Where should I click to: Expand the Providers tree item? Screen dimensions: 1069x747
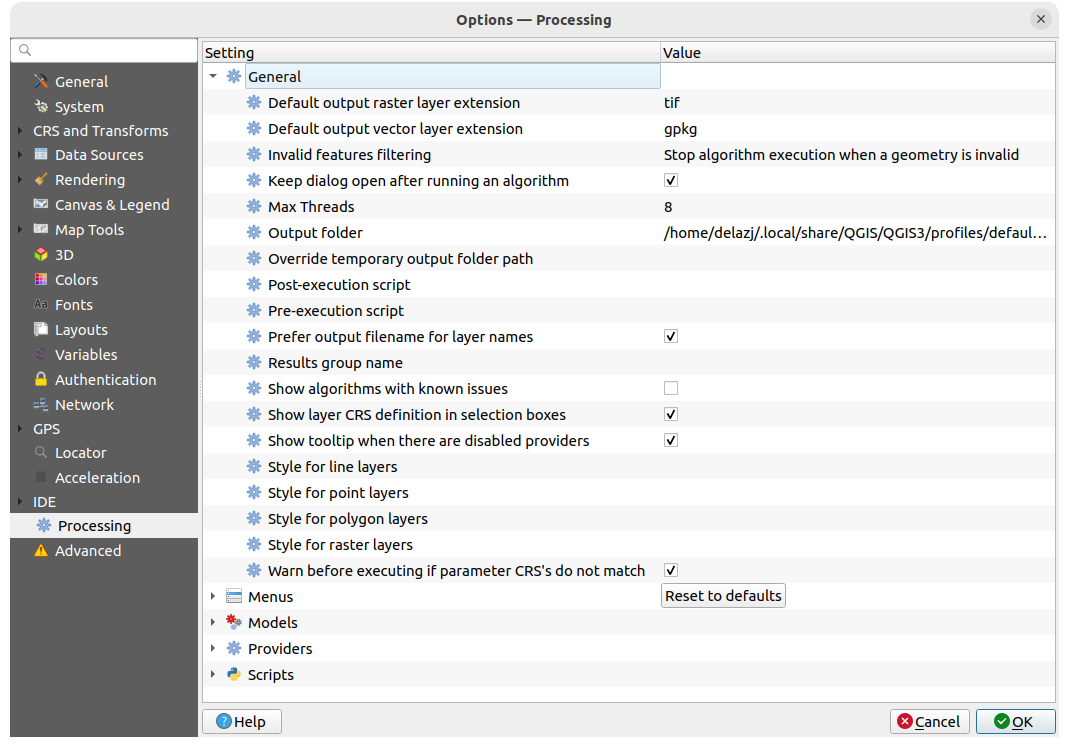tap(212, 648)
